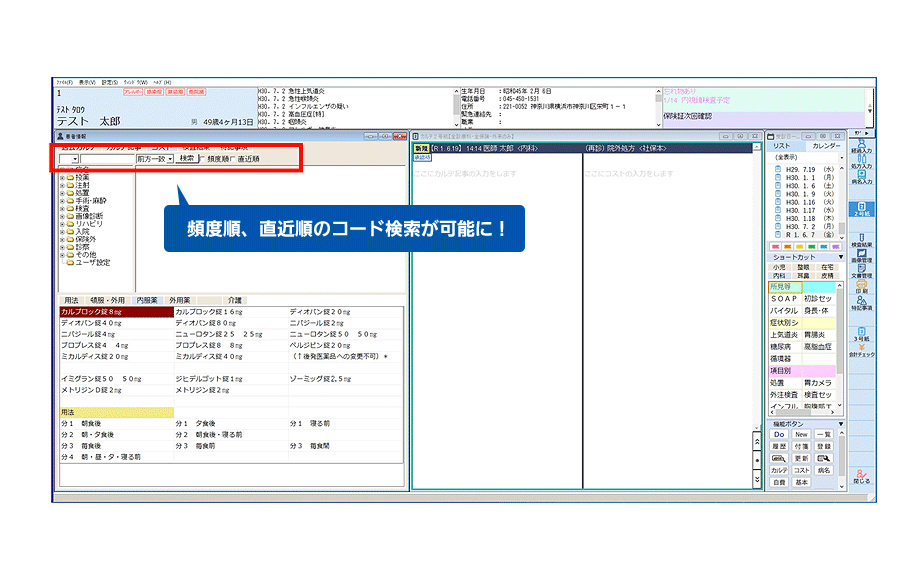Click the green flag marker icon

[x=811, y=246]
